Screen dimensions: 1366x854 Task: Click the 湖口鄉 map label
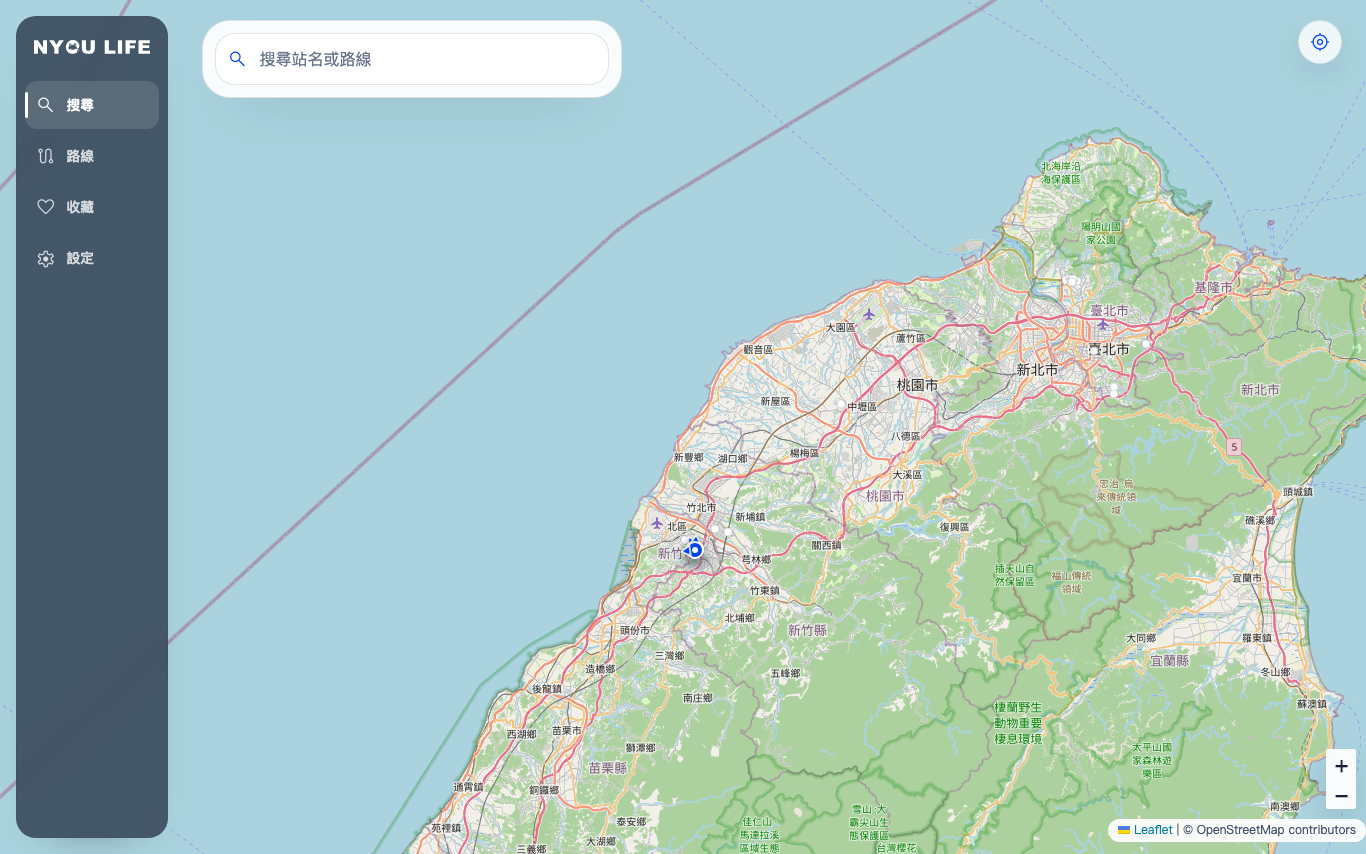[732, 459]
